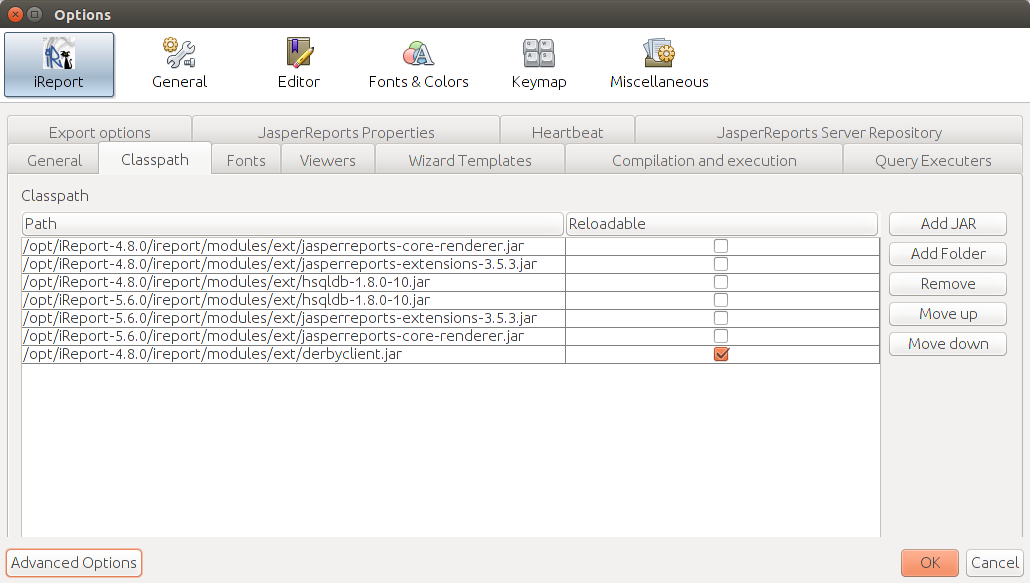This screenshot has width=1030, height=583.
Task: Switch to the General sub-tab
Action: tap(54, 160)
